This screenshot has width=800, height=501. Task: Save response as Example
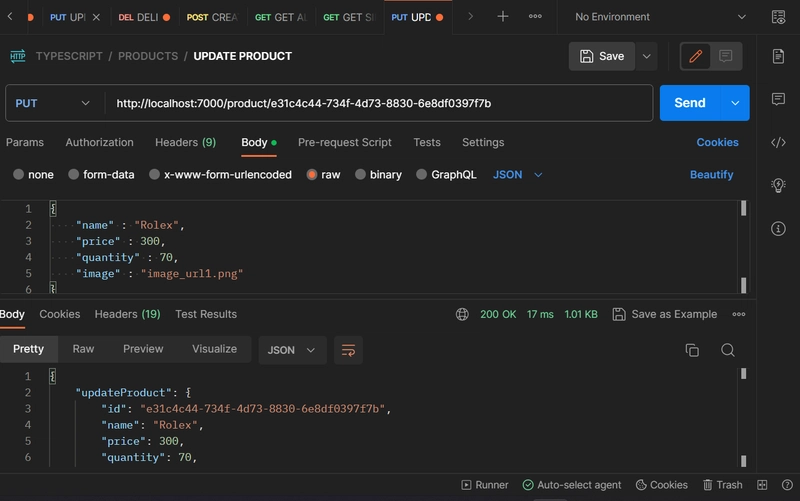[x=665, y=314]
